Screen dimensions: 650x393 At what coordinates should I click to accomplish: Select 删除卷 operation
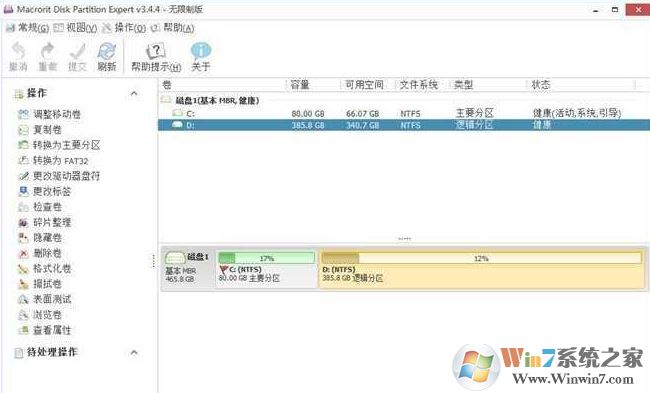coord(40,253)
